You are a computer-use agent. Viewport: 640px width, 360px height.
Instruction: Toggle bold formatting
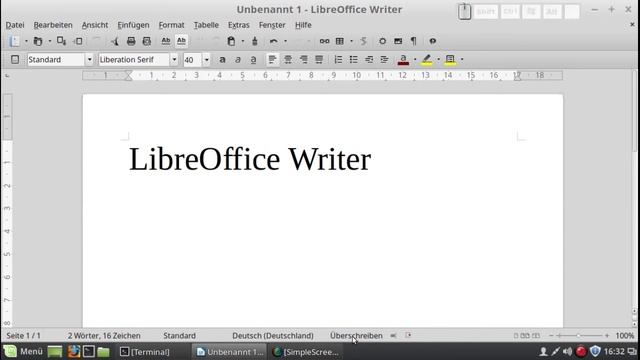[x=222, y=60]
